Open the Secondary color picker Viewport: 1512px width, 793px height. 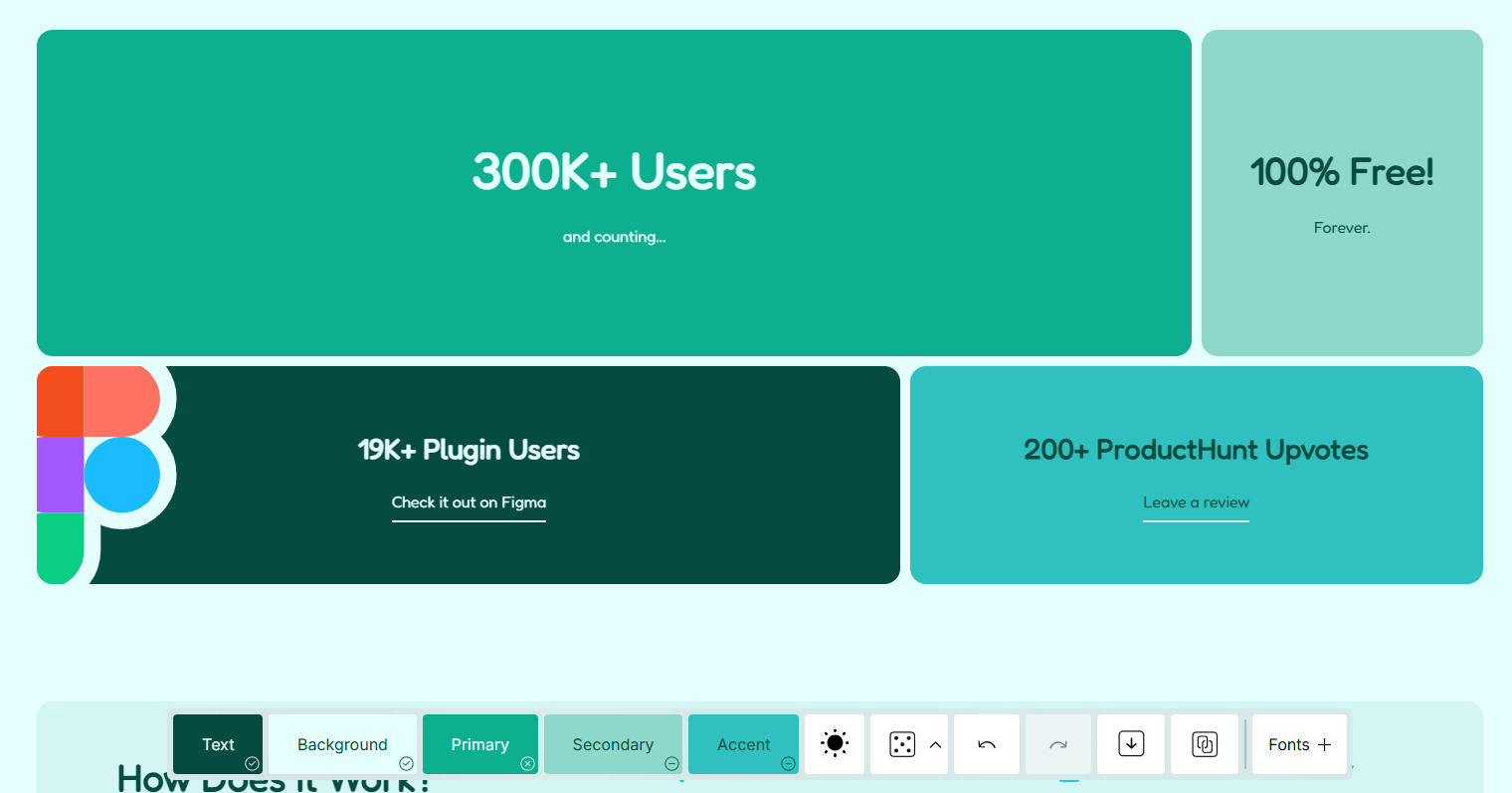click(x=613, y=744)
